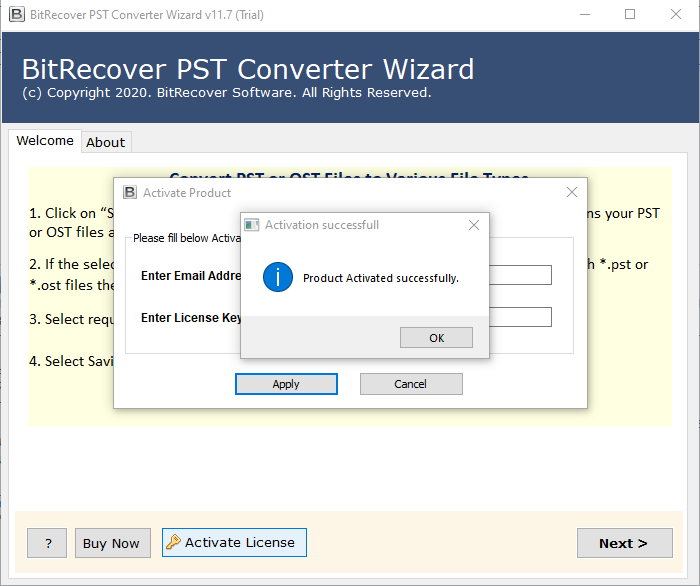Click the BitRecover app logo in title bar
700x586 pixels.
[x=17, y=14]
